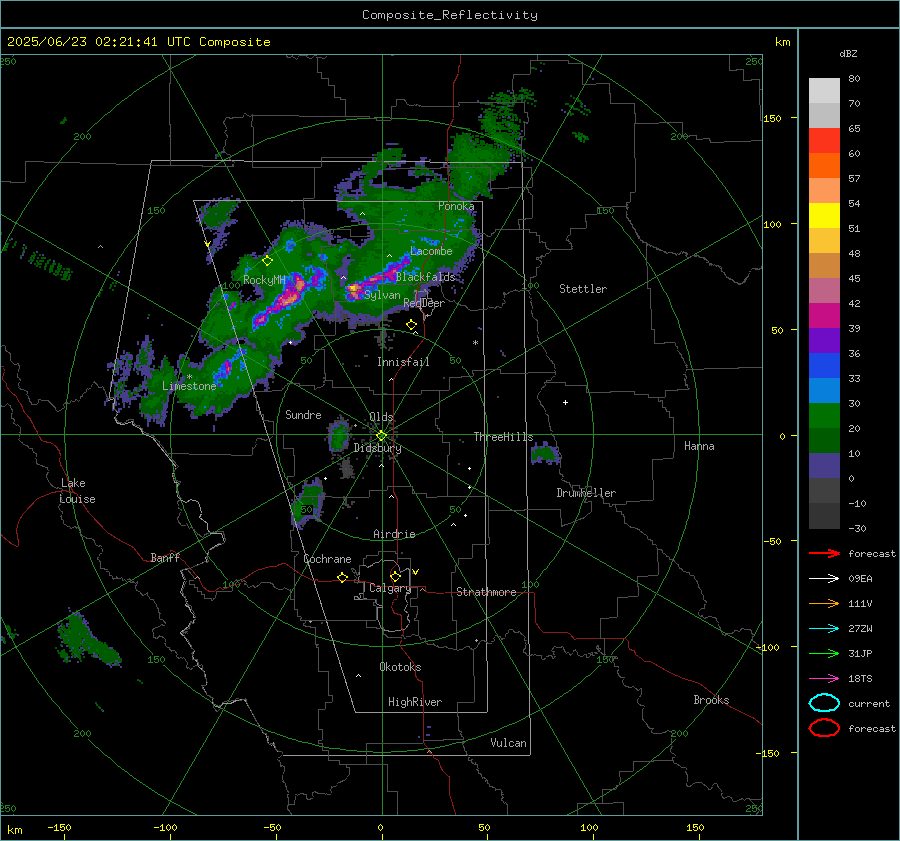Click the ThreeHills town label
Viewport: 900px width, 841px height.
point(503,437)
